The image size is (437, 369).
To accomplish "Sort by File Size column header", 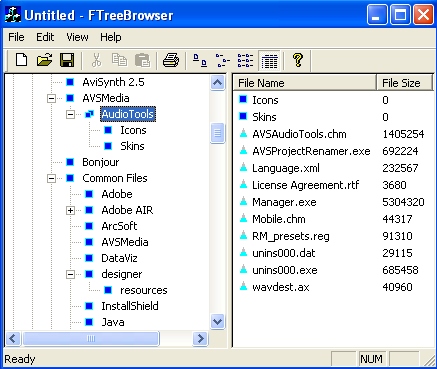I will click(x=404, y=83).
